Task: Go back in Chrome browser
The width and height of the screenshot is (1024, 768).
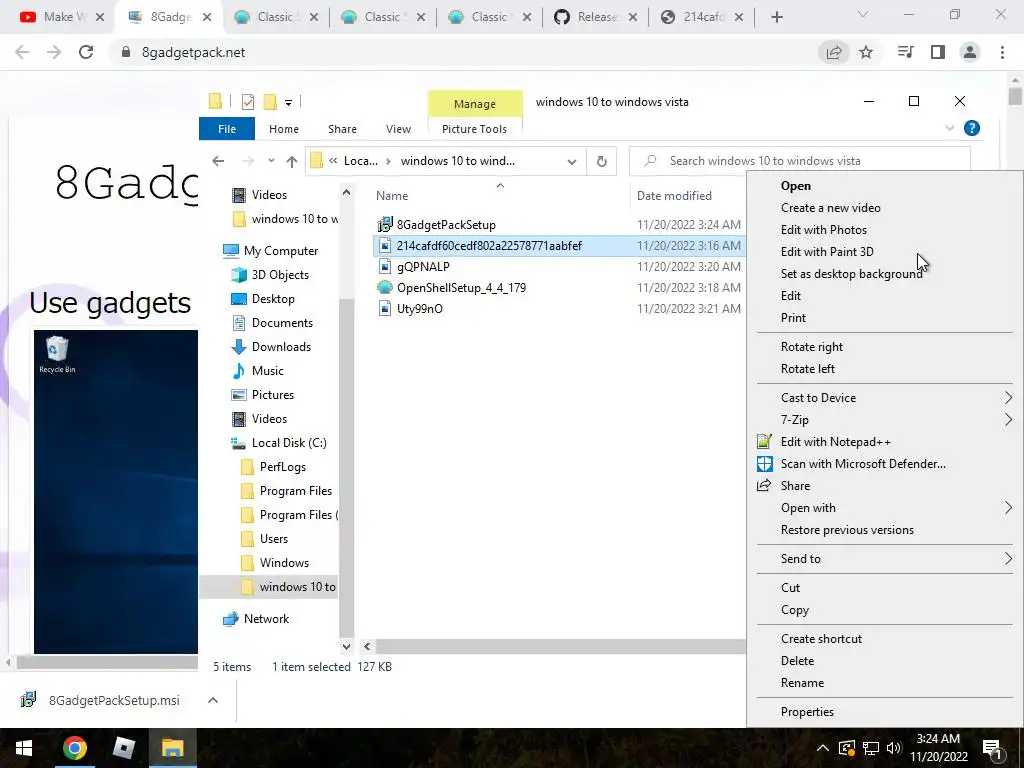Action: tap(22, 52)
